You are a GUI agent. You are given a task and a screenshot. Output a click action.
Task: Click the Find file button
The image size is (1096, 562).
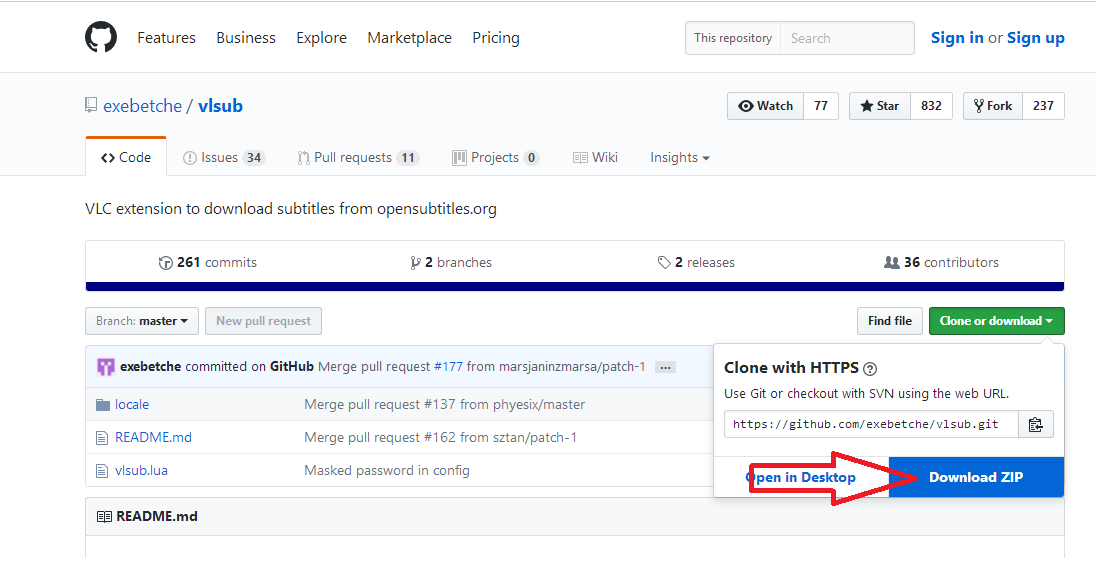(890, 322)
